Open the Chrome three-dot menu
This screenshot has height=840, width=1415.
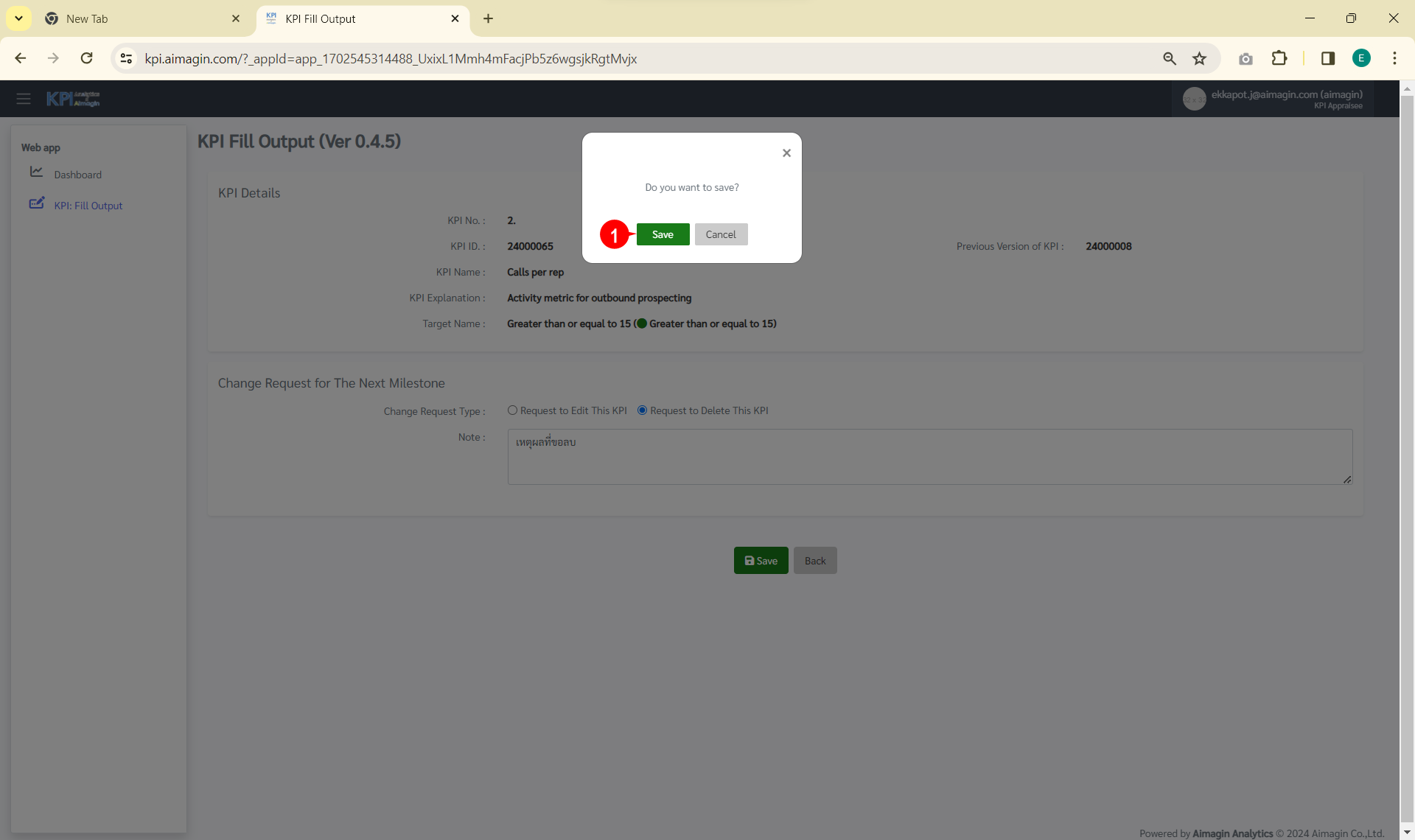click(1394, 59)
